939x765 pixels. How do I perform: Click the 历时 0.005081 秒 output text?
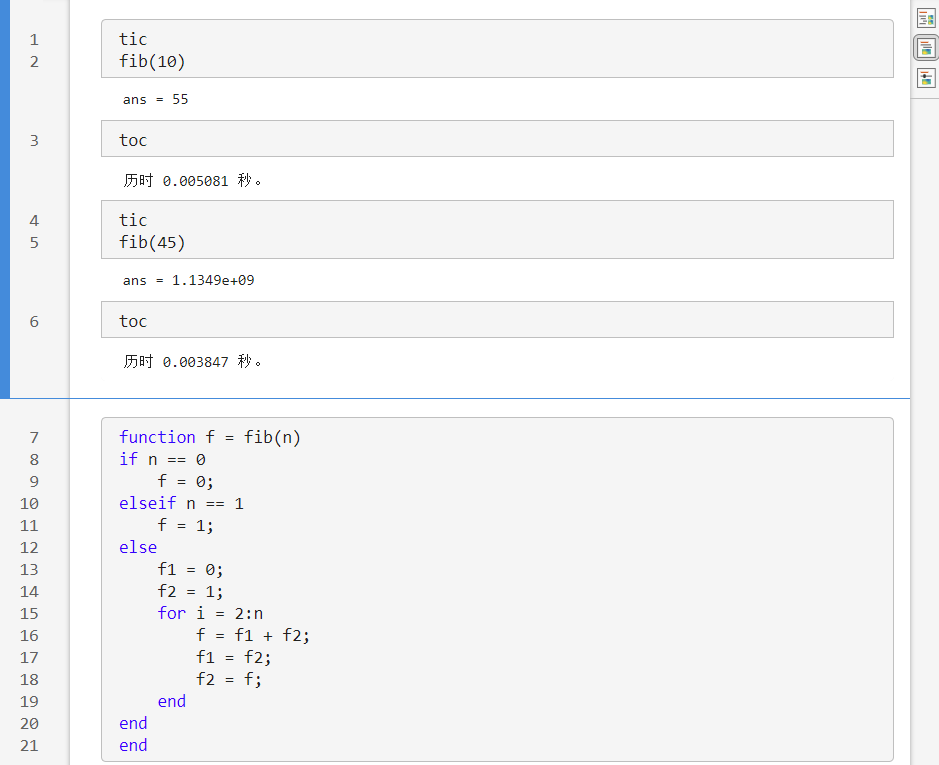[x=193, y=180]
